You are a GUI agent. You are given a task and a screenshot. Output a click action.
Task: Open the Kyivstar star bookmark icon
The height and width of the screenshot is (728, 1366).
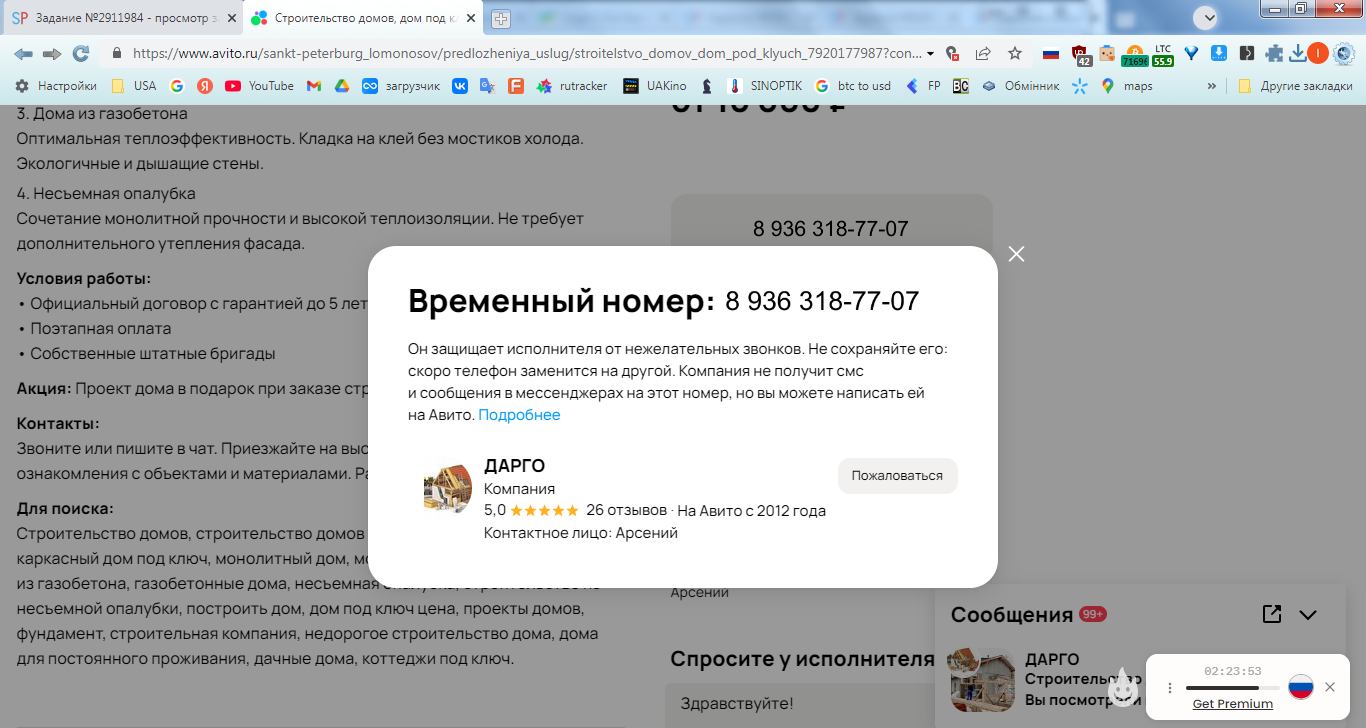coord(1079,86)
